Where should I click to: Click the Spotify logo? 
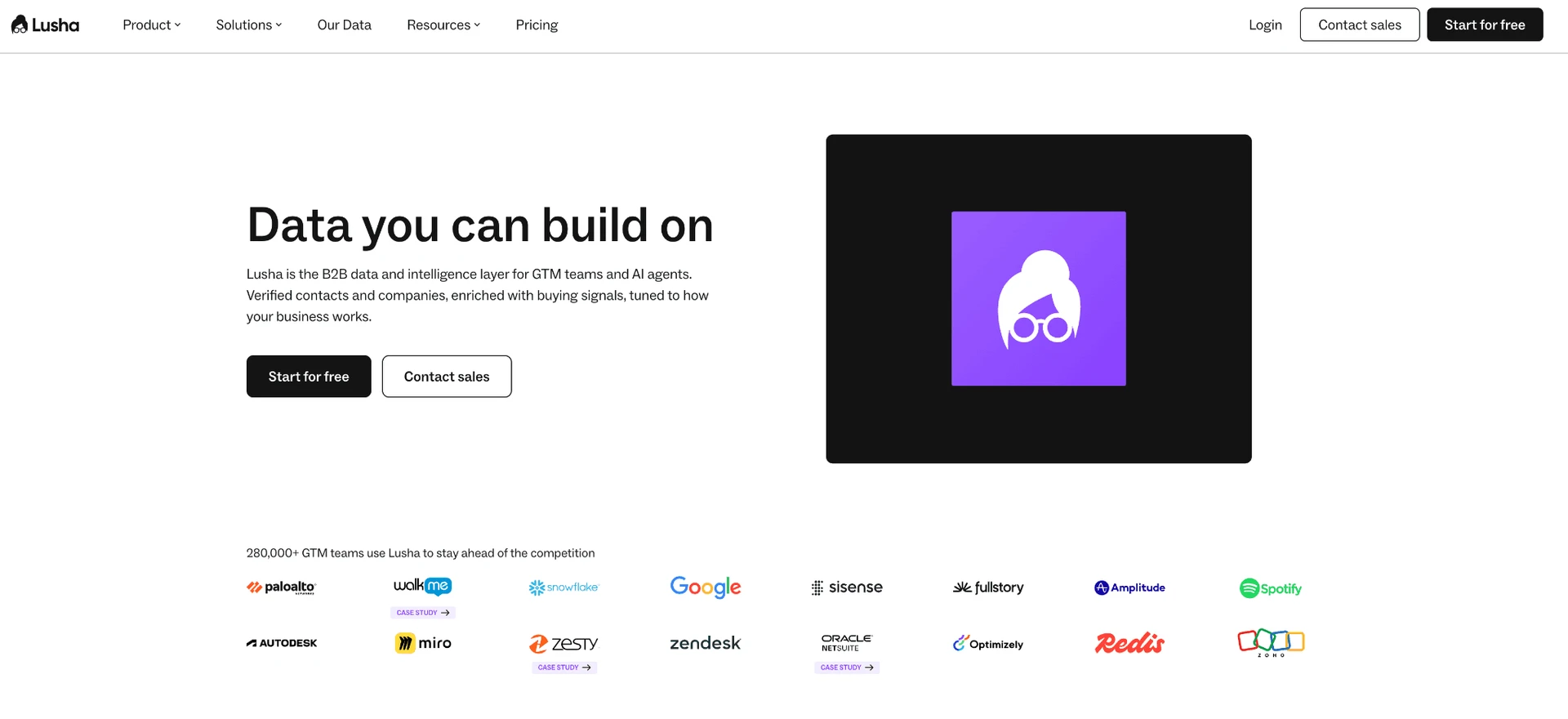(x=1271, y=588)
